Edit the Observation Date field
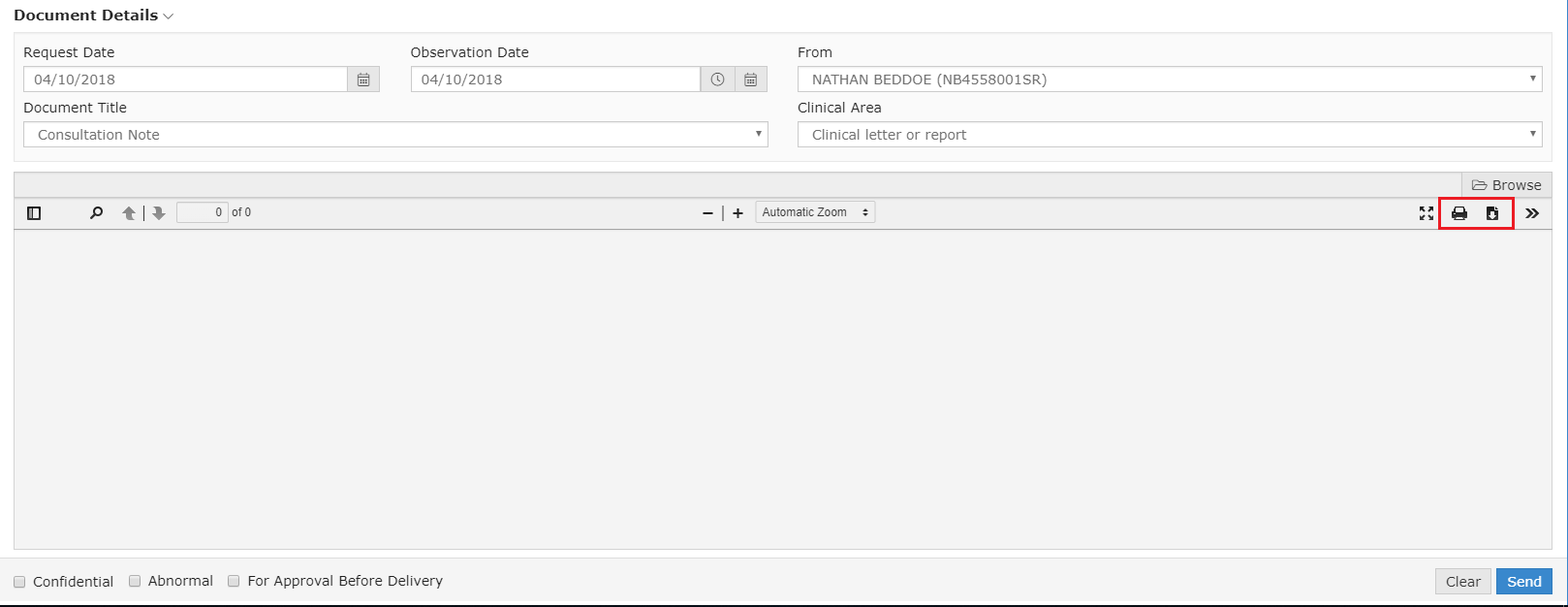Screen dimensions: 1568x607 pyautogui.click(x=555, y=80)
